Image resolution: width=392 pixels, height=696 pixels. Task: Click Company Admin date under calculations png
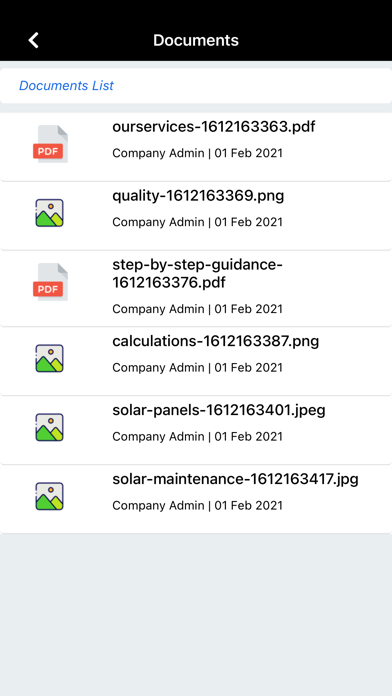pos(197,368)
